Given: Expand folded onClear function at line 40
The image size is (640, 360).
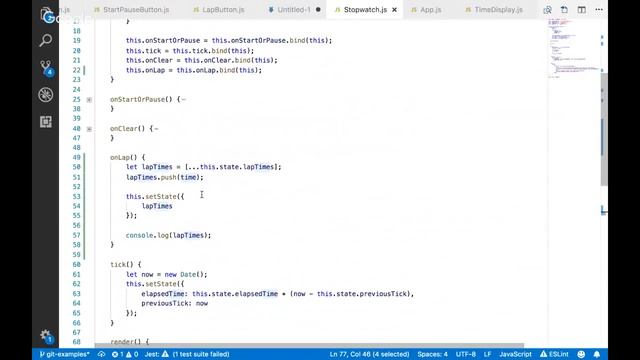Looking at the screenshot, I should pyautogui.click(x=89, y=129).
